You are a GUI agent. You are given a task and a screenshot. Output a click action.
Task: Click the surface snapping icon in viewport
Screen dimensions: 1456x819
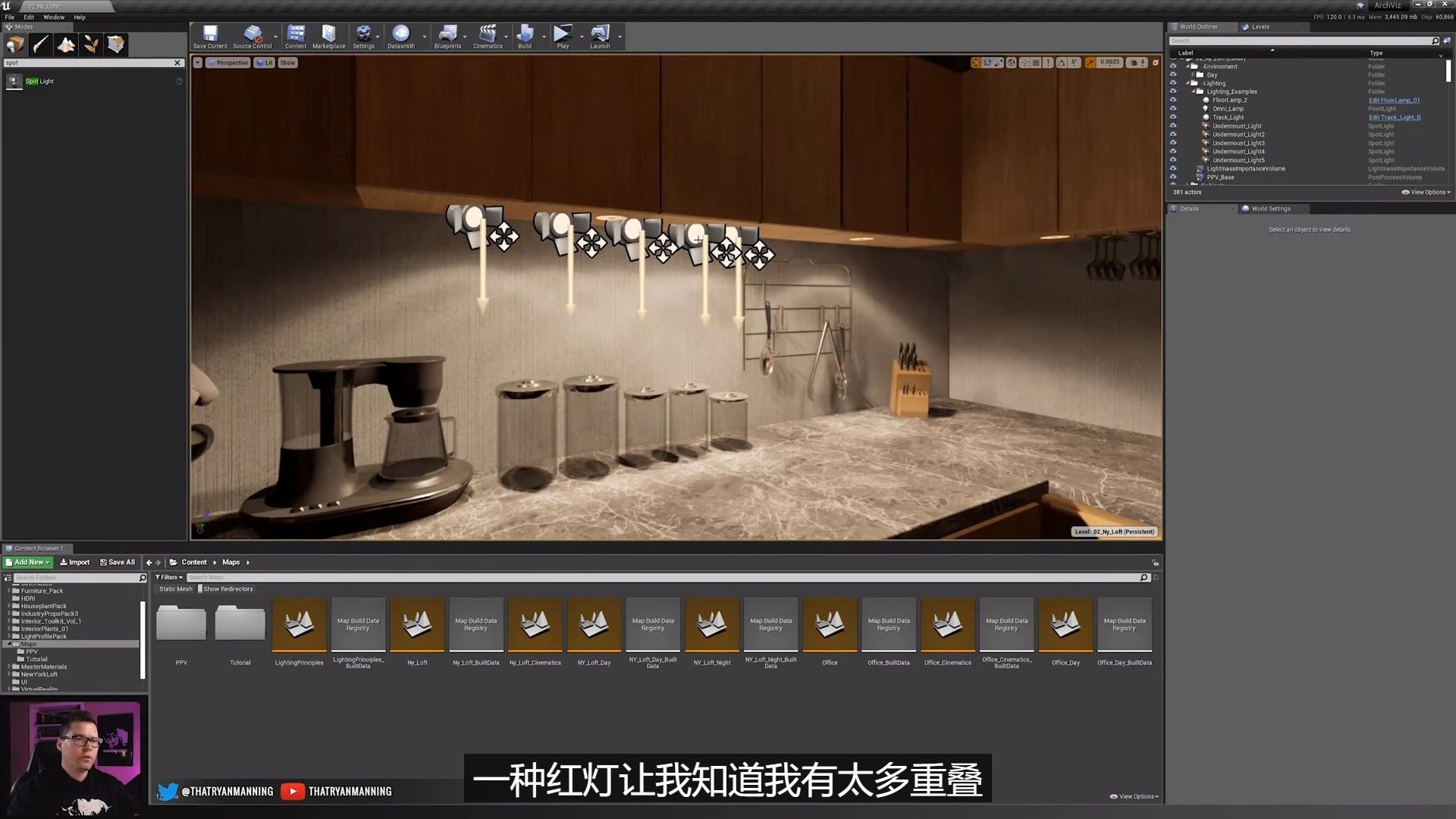pyautogui.click(x=1025, y=62)
